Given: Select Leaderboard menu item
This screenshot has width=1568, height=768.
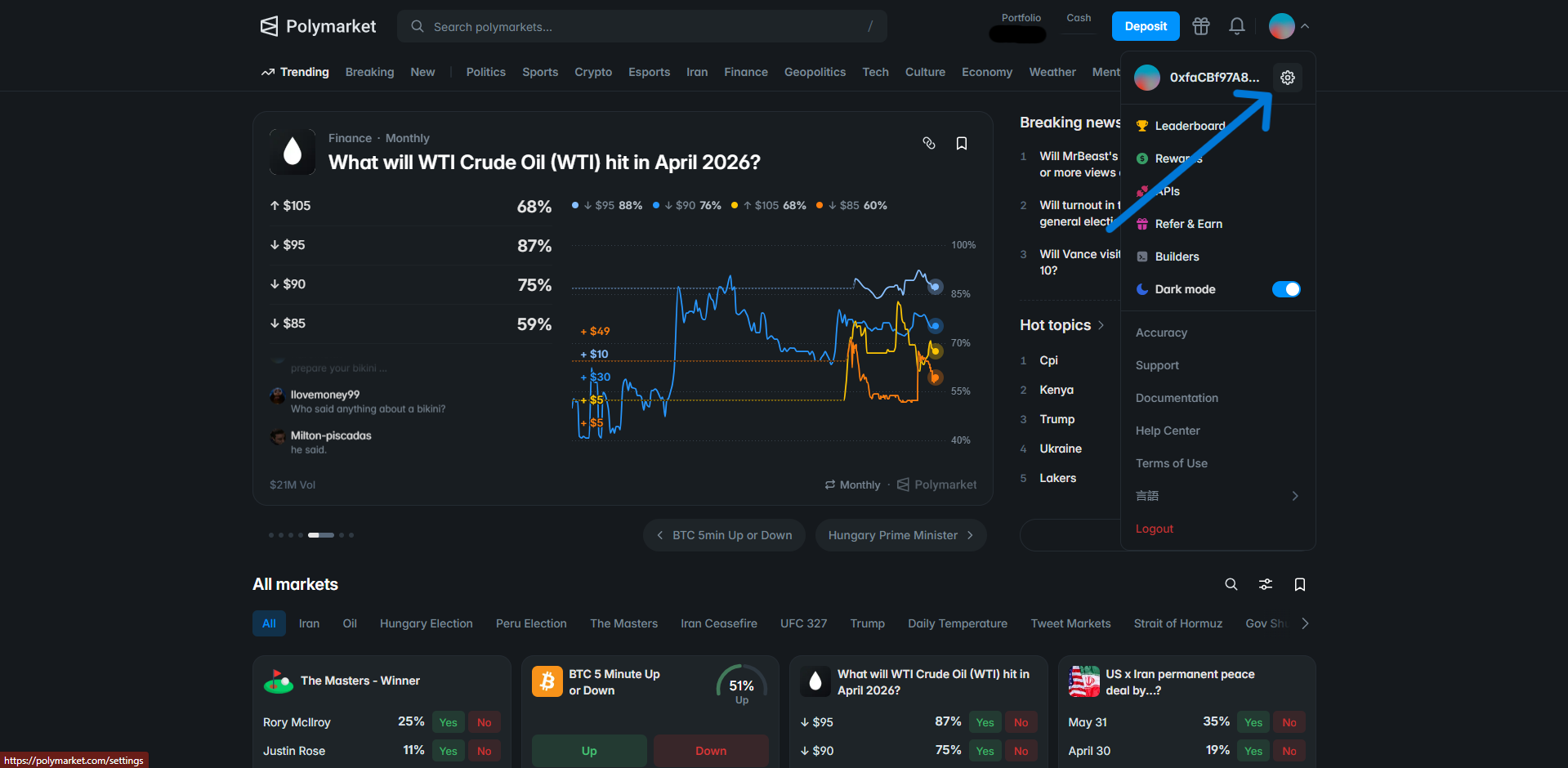Looking at the screenshot, I should pos(1217,126).
